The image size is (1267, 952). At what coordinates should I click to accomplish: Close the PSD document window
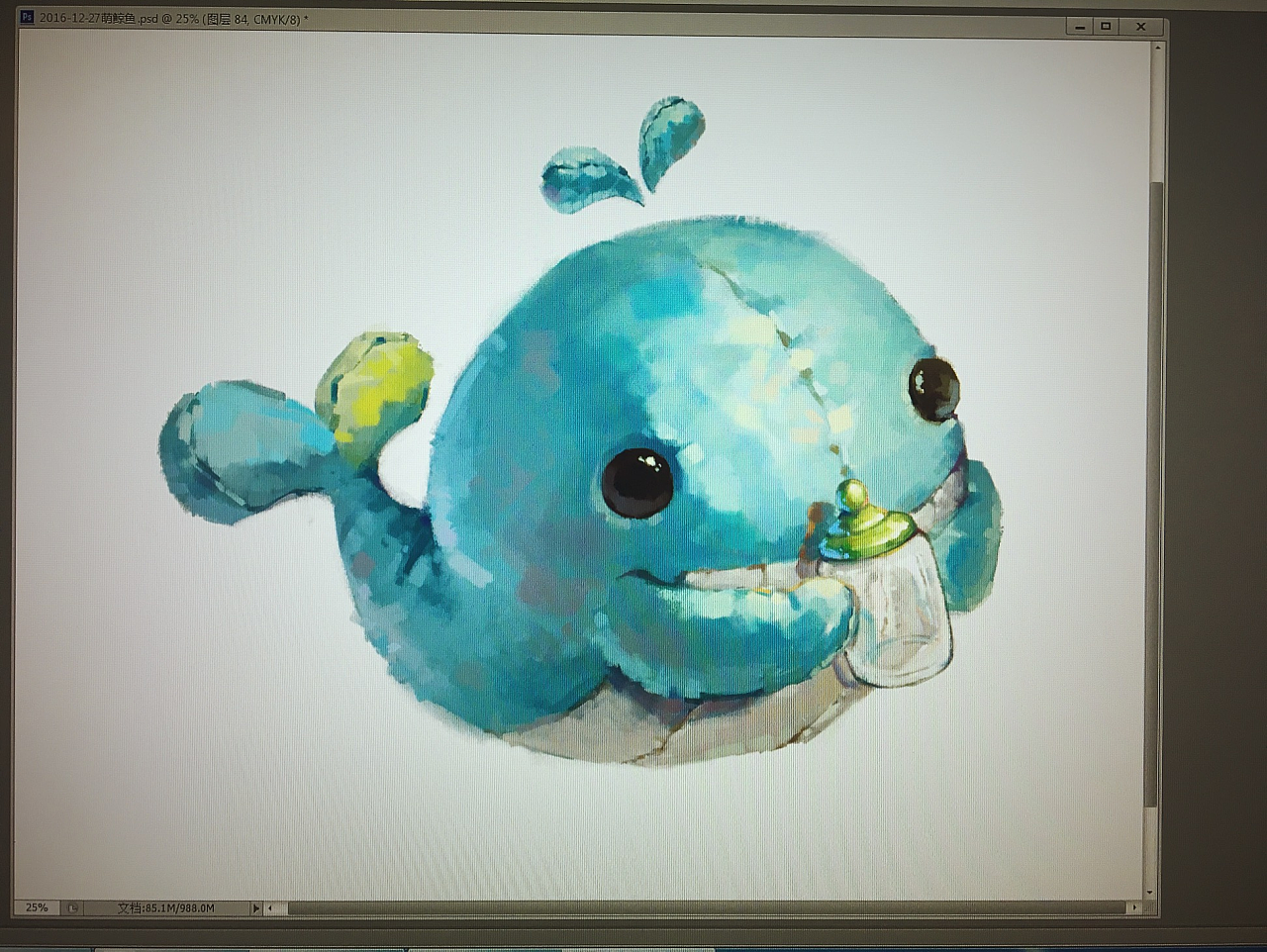[x=1141, y=27]
